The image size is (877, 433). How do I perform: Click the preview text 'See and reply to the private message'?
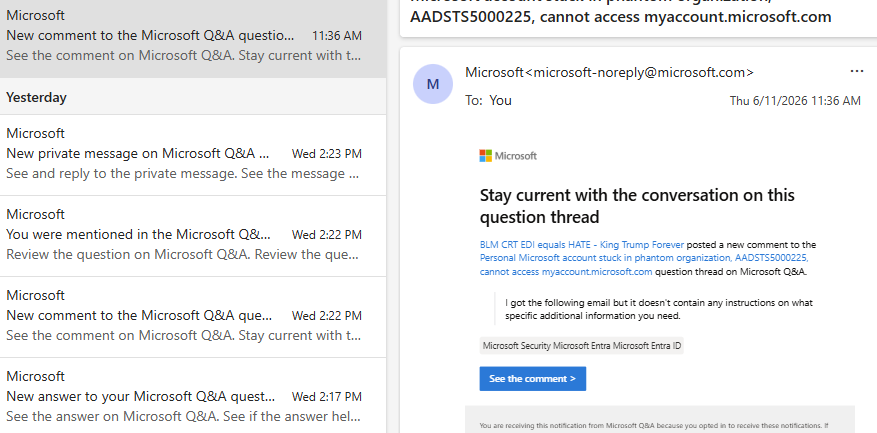(182, 173)
